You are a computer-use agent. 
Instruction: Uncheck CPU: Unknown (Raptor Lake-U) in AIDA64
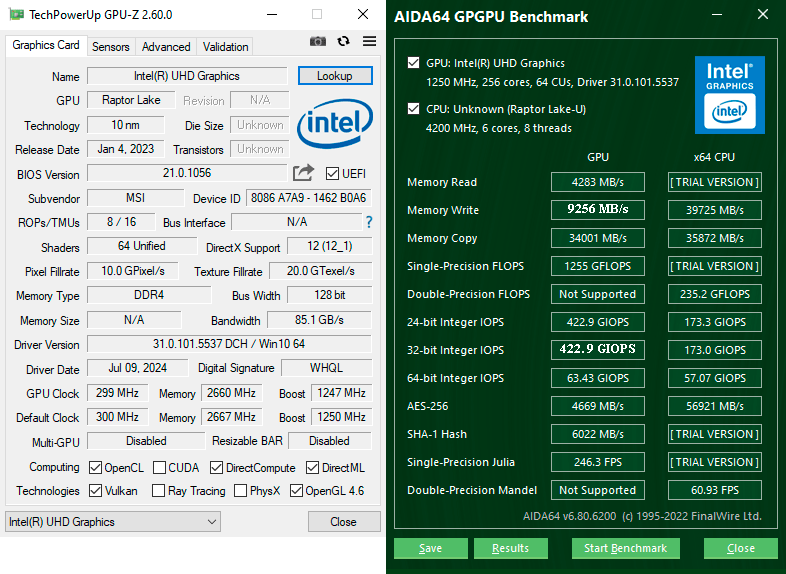coord(414,109)
